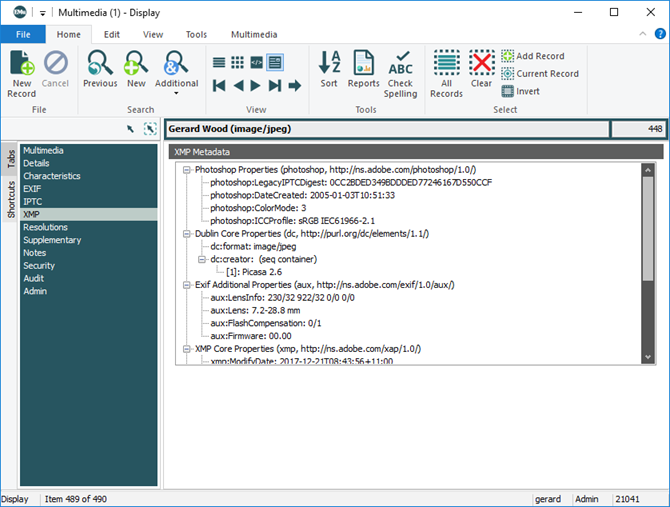Image resolution: width=670 pixels, height=507 pixels.
Task: Collapse the Photoshop Properties tree node
Action: click(186, 170)
